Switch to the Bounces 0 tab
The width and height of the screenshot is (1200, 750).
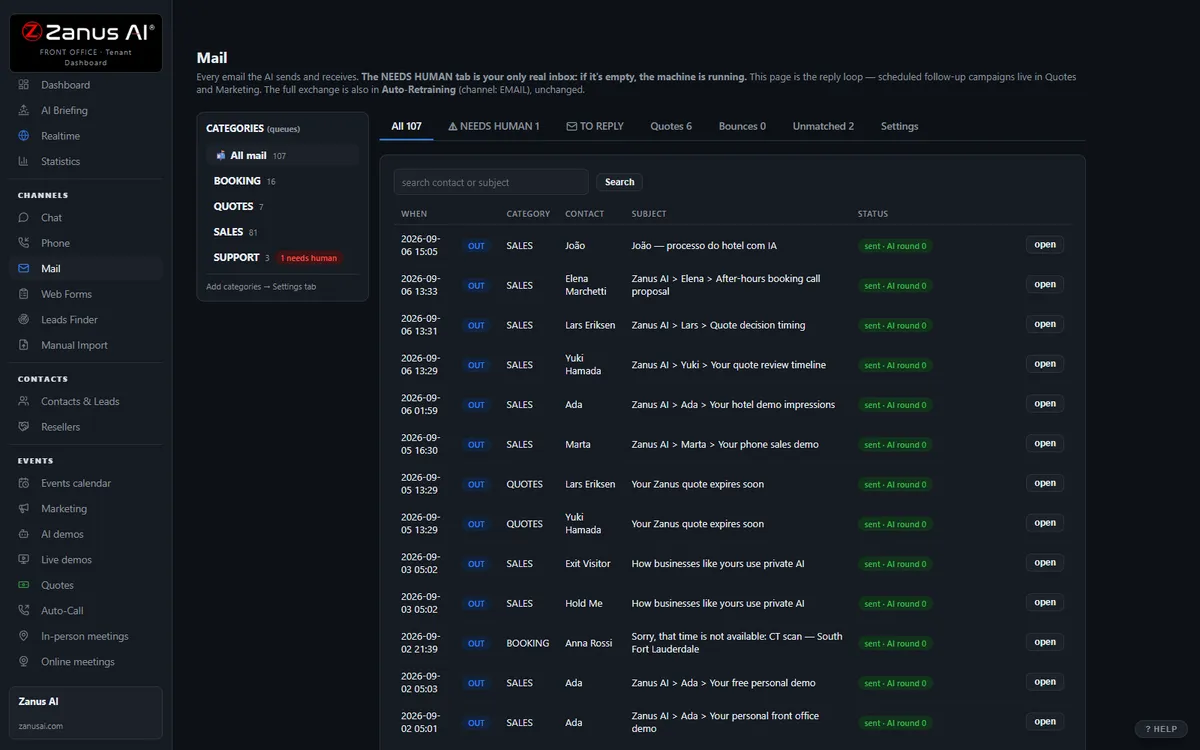pyautogui.click(x=742, y=126)
